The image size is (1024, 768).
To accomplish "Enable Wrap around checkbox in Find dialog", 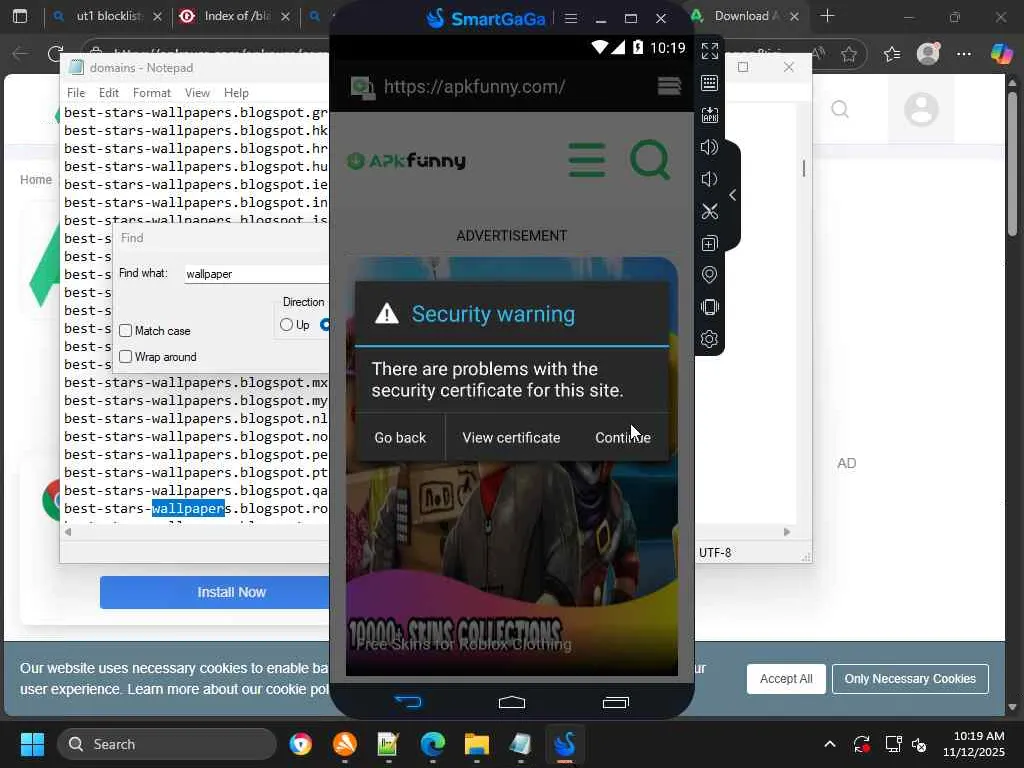I will point(125,357).
